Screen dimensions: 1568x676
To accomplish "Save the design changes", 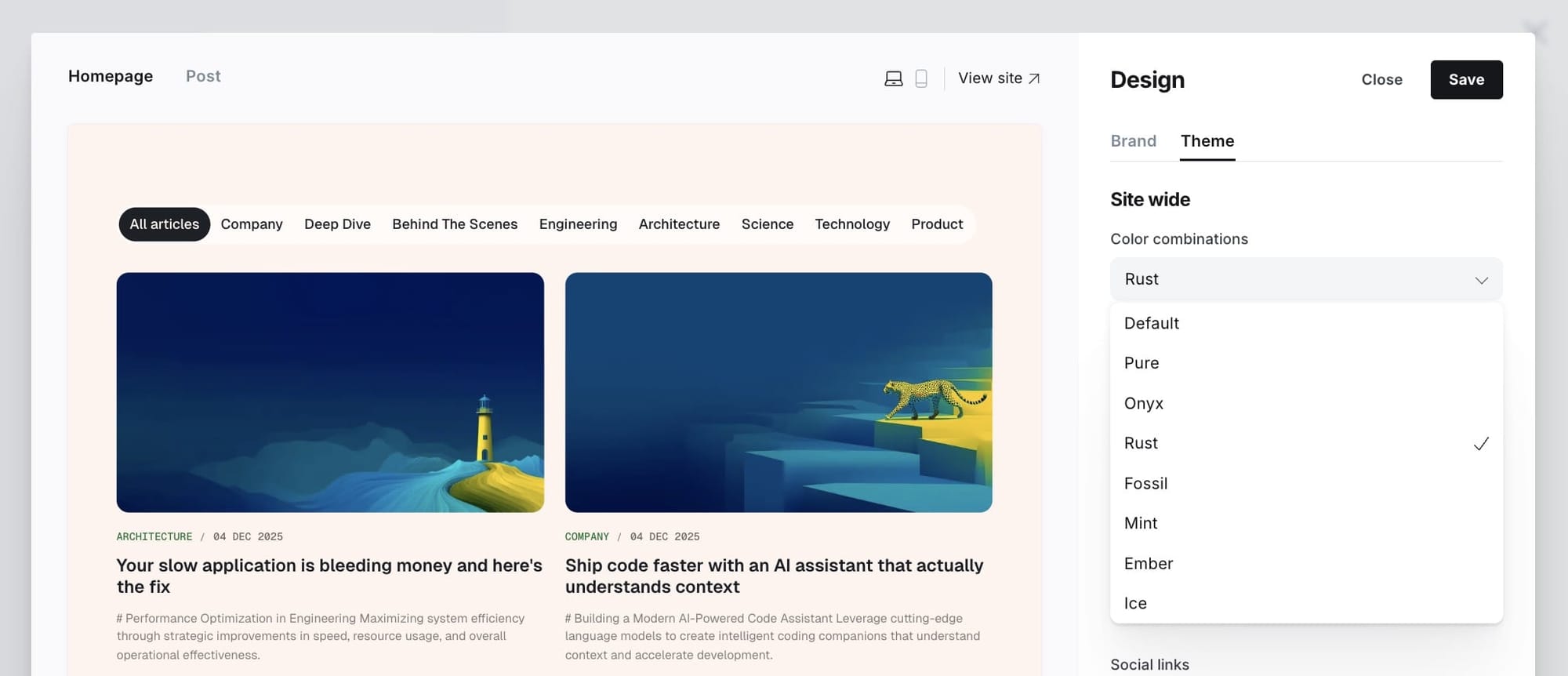I will click(x=1465, y=79).
